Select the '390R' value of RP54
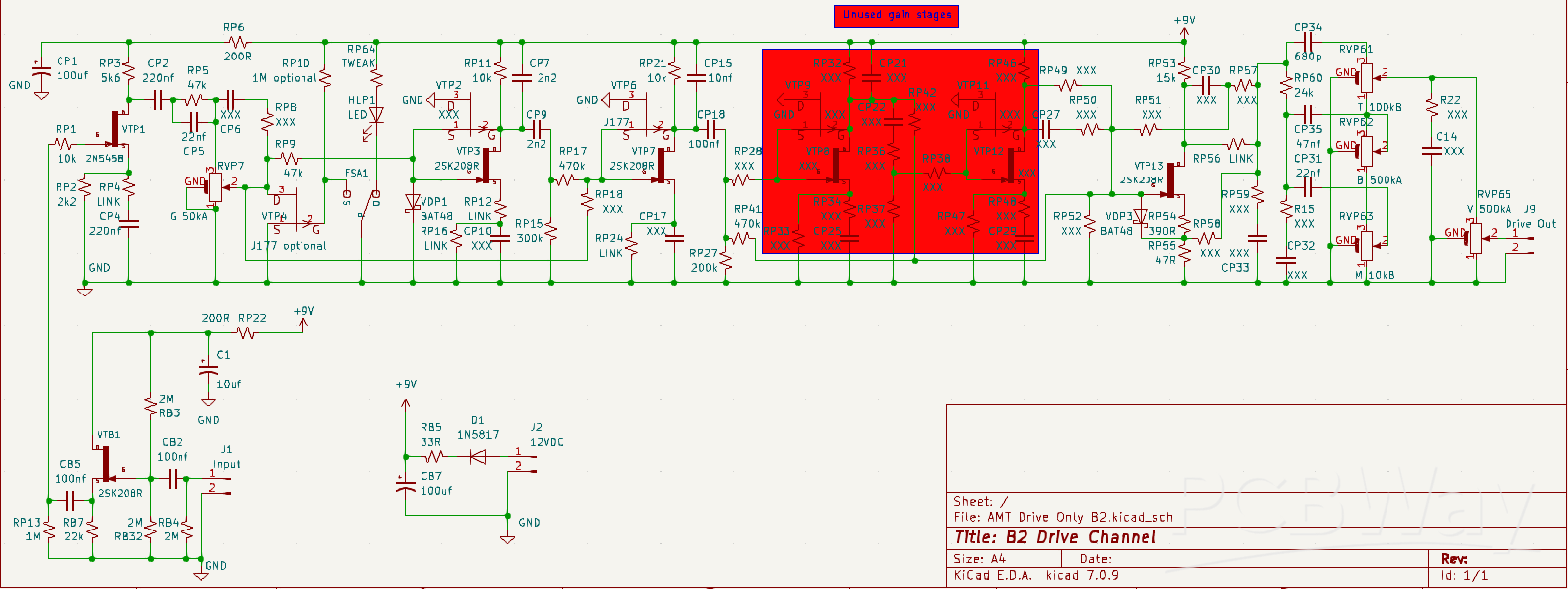The height and width of the screenshot is (589, 1568). pyautogui.click(x=1162, y=231)
